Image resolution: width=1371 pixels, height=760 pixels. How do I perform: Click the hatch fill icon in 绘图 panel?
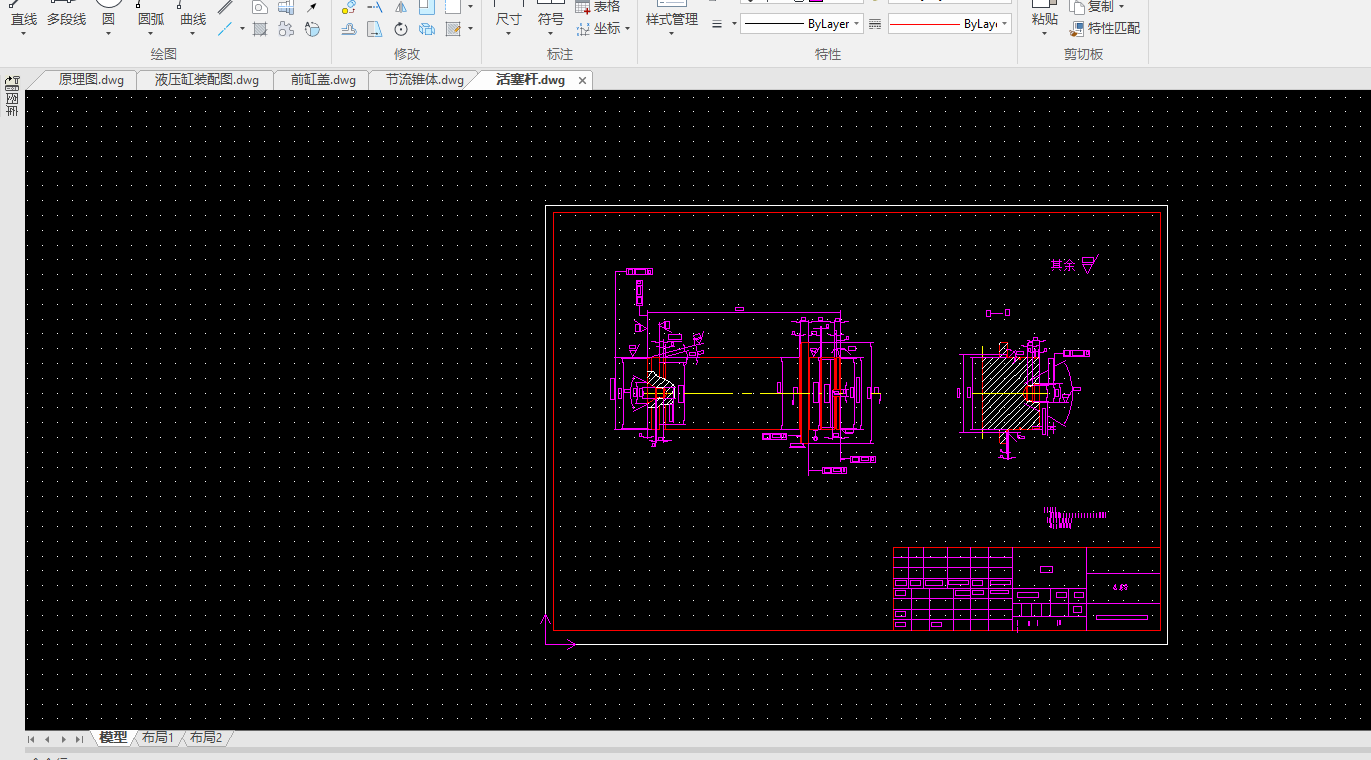tap(260, 29)
